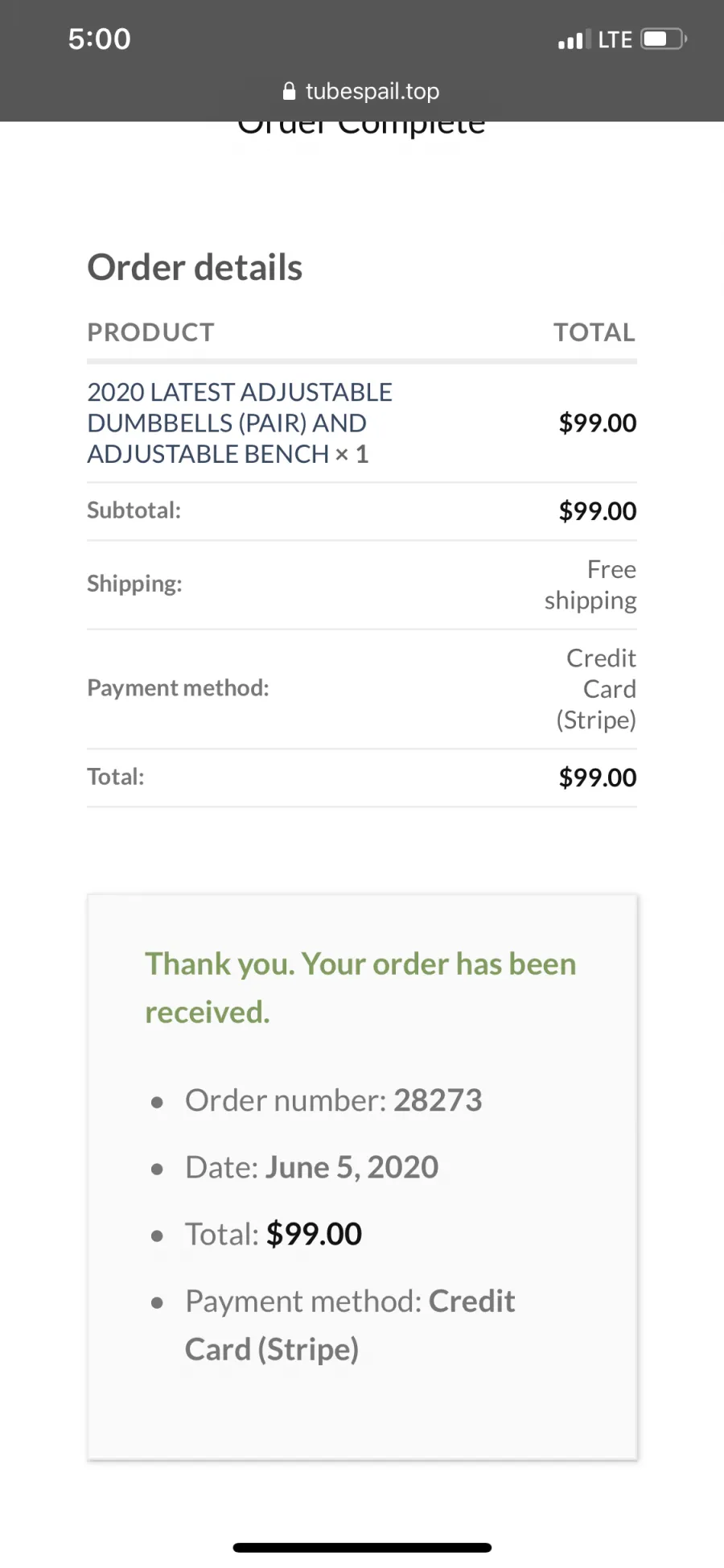
Task: Tap the lock icon beside tubespail.top
Action: (x=290, y=91)
